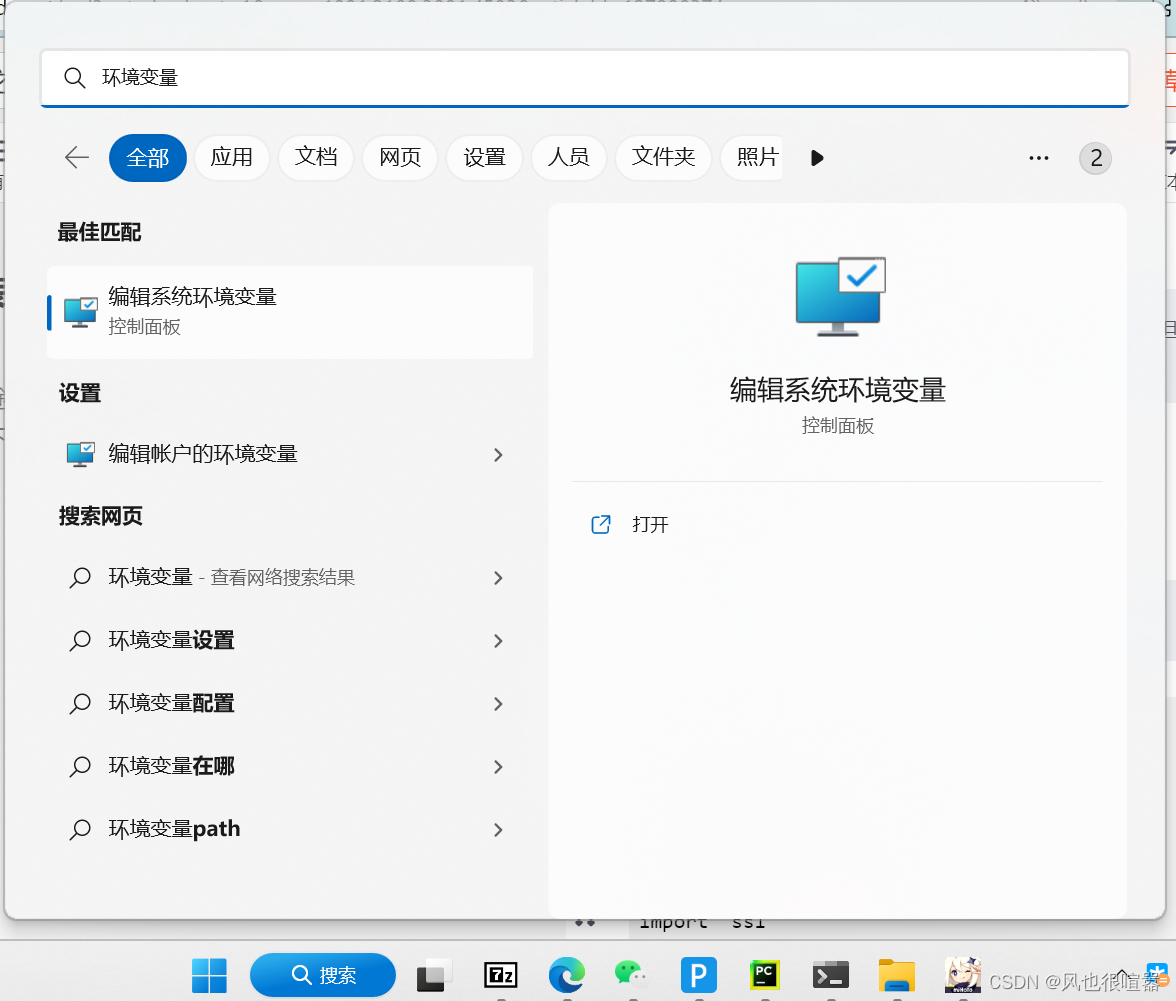The height and width of the screenshot is (1001, 1176).
Task: Expand hidden search filters via the arrow
Action: click(x=817, y=157)
